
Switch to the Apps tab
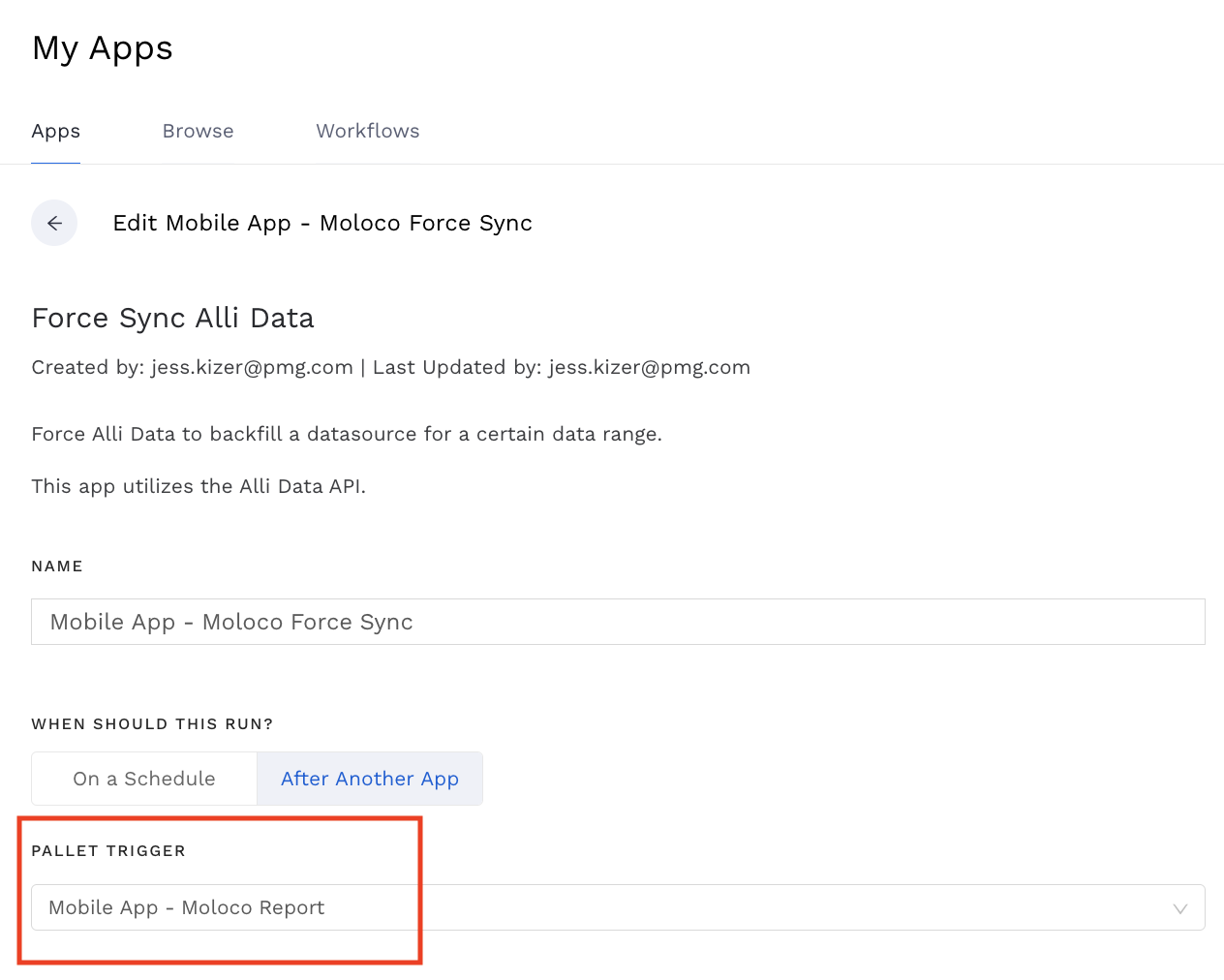pos(55,131)
